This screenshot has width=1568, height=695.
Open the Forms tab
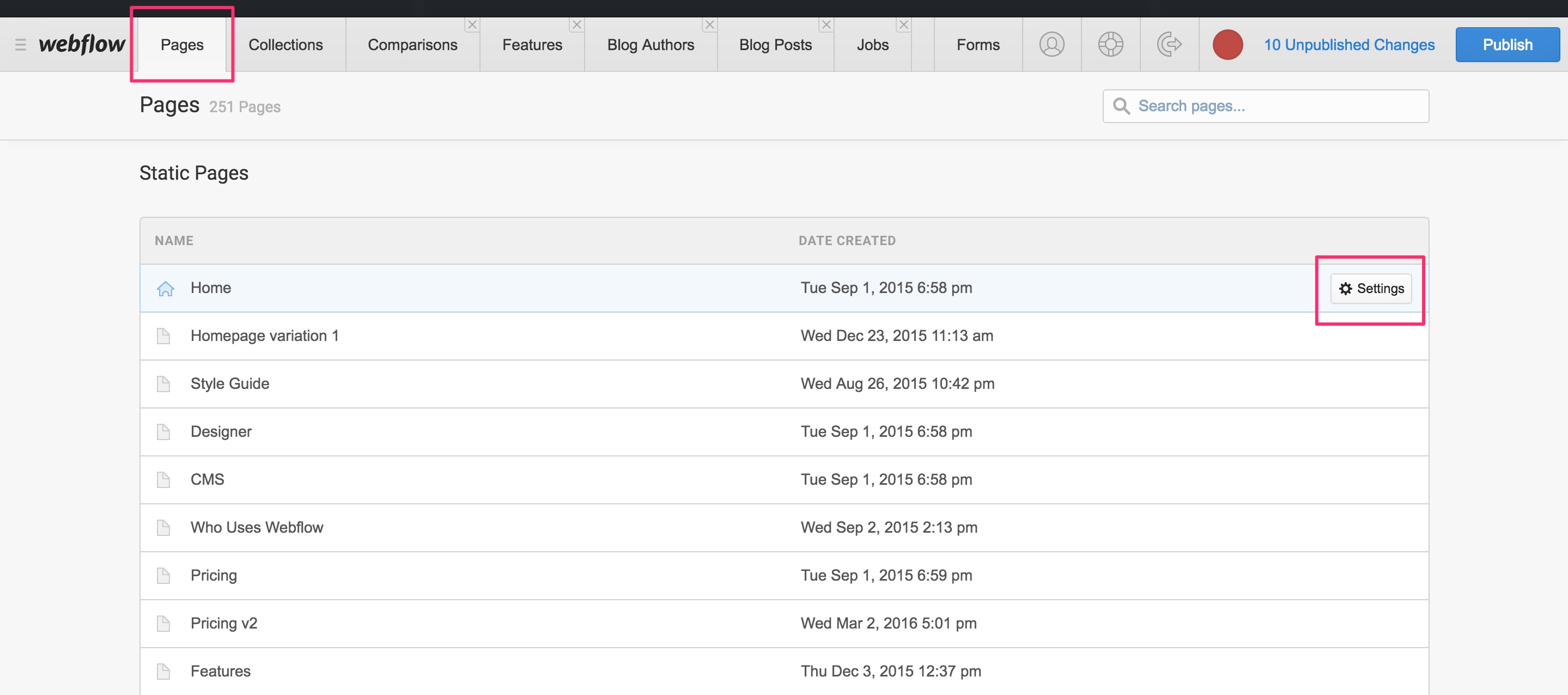point(977,45)
